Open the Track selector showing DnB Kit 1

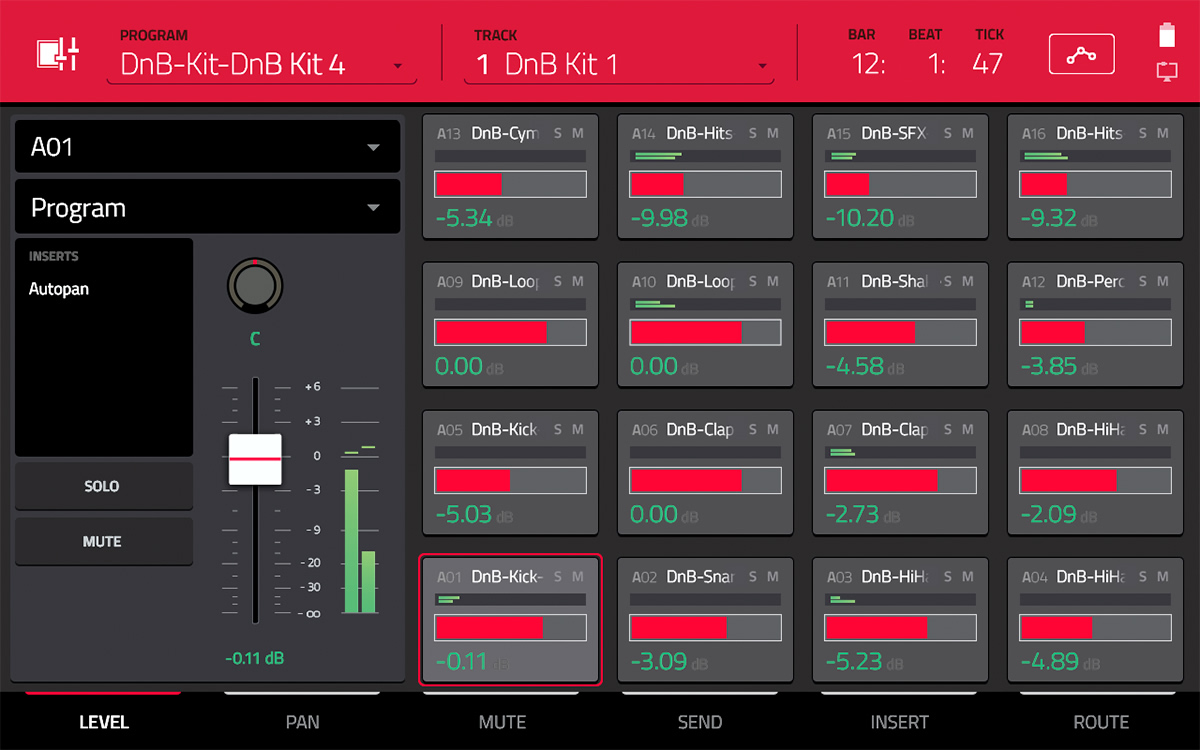[x=618, y=63]
